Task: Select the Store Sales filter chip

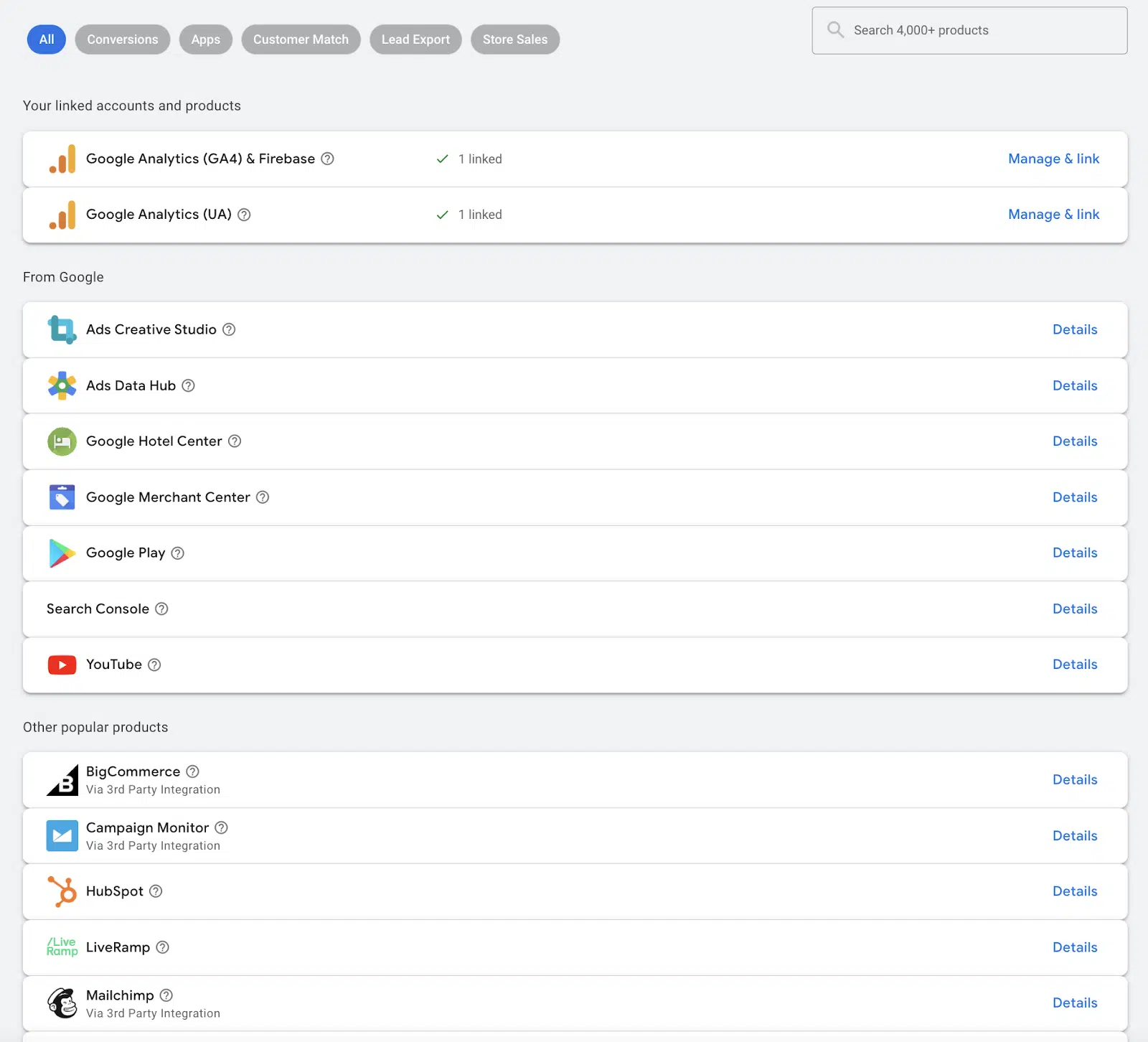Action: tap(515, 39)
